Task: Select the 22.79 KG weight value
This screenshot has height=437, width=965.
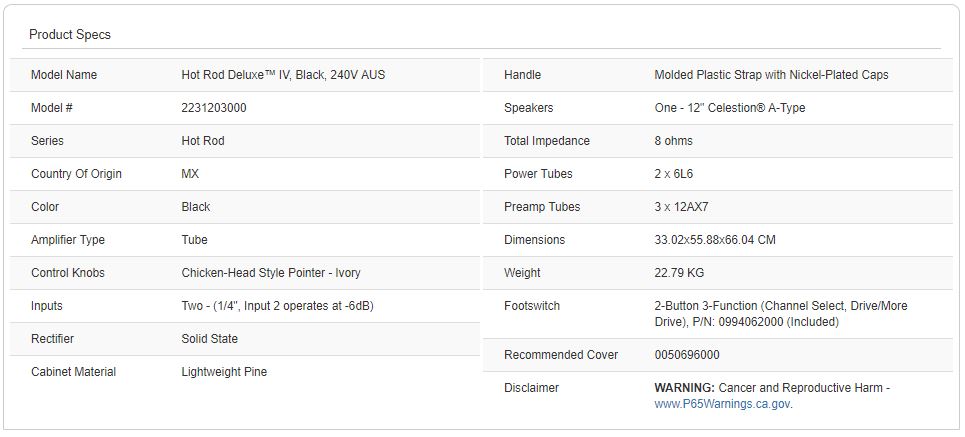Action: tap(679, 273)
